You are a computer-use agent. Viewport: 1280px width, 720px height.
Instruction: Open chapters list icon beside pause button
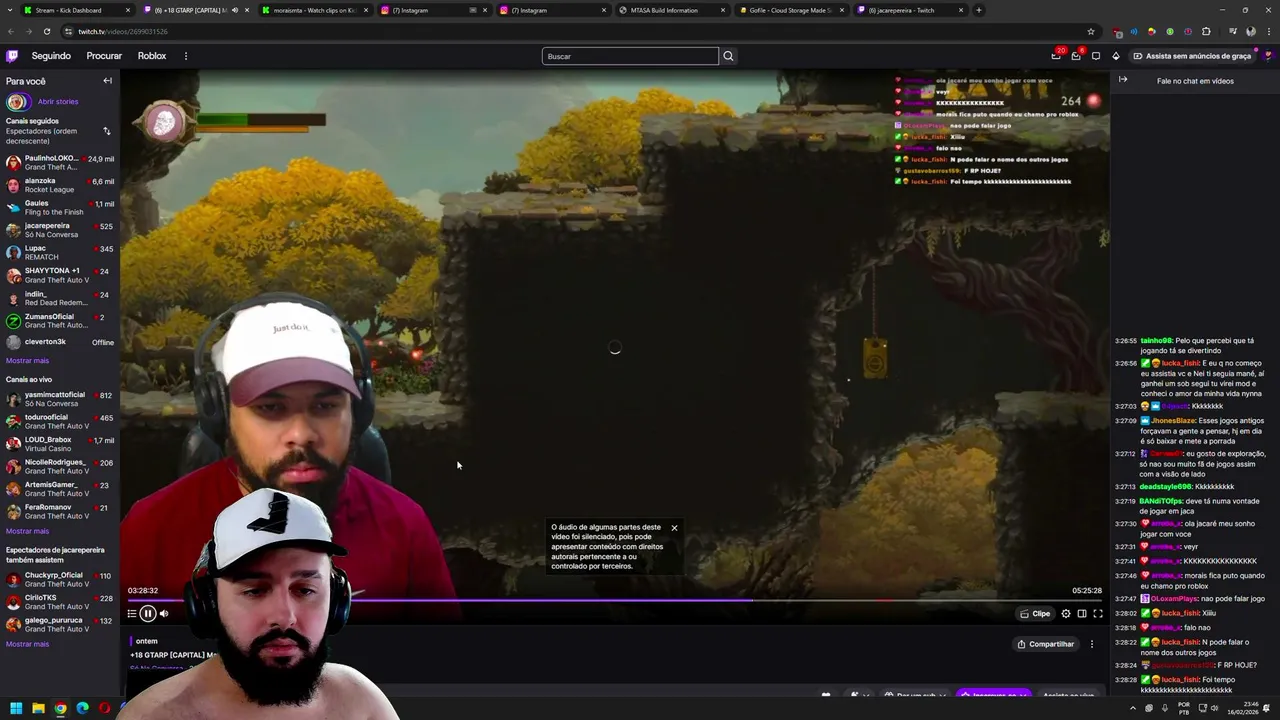(x=131, y=614)
